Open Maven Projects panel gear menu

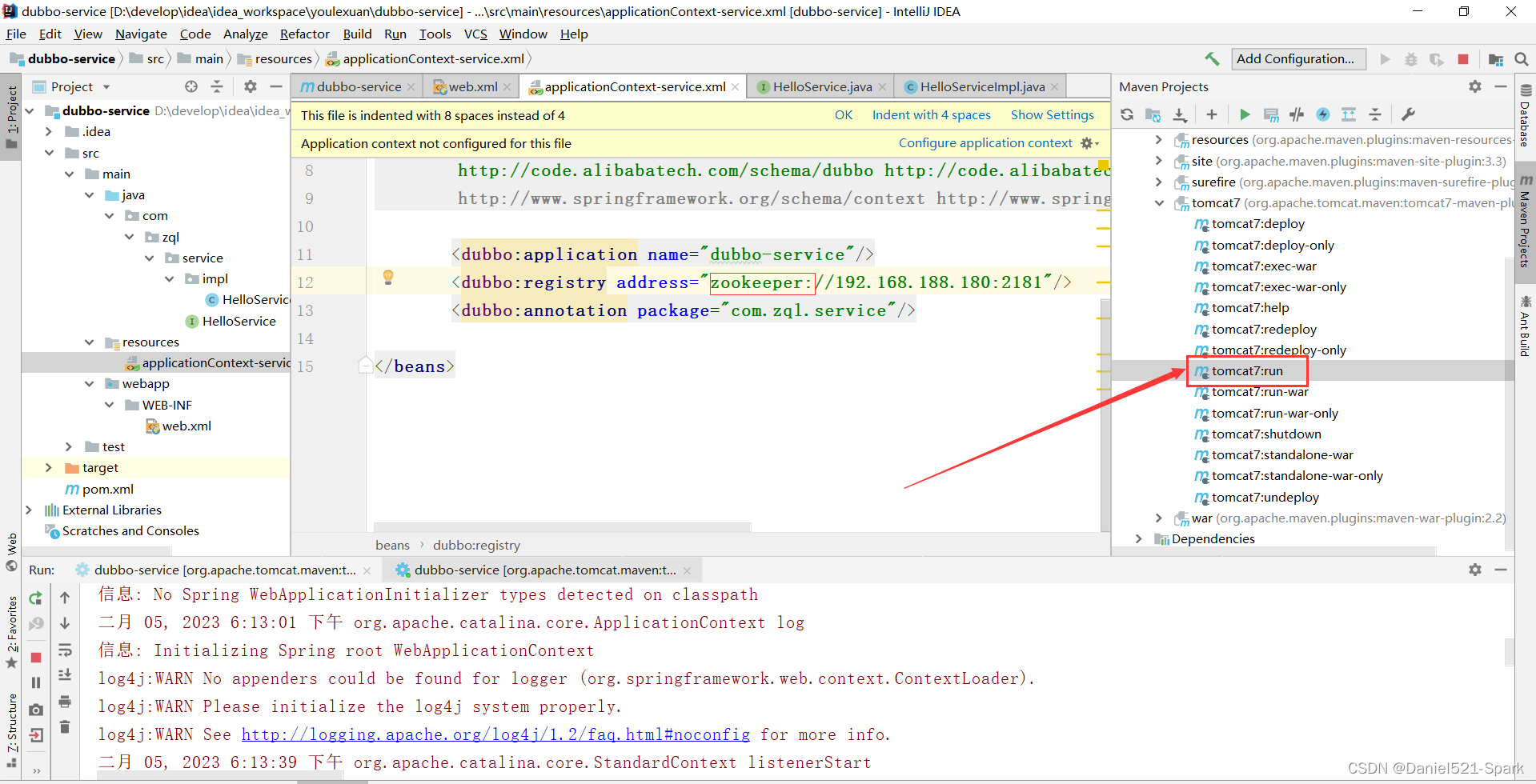point(1475,86)
